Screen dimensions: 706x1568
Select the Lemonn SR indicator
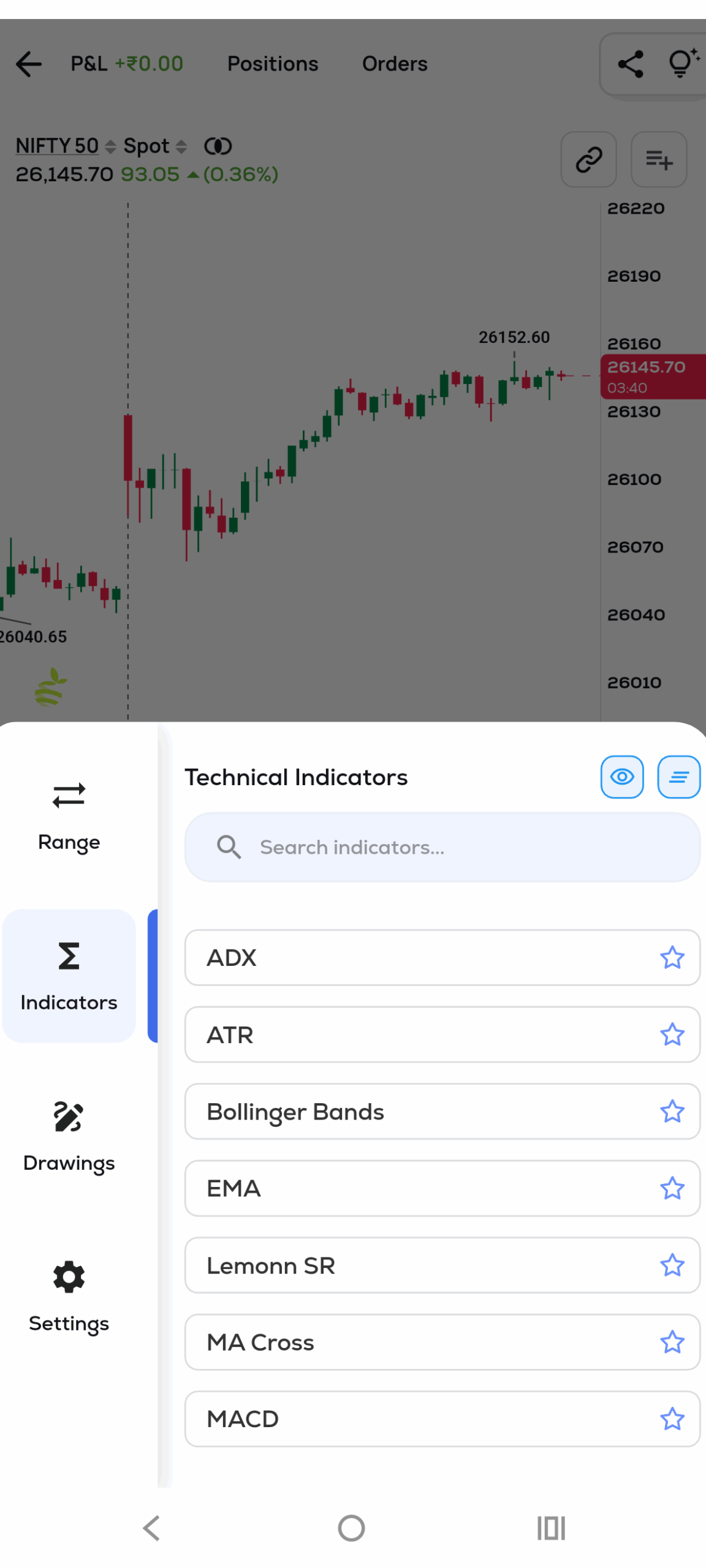[x=417, y=1265]
